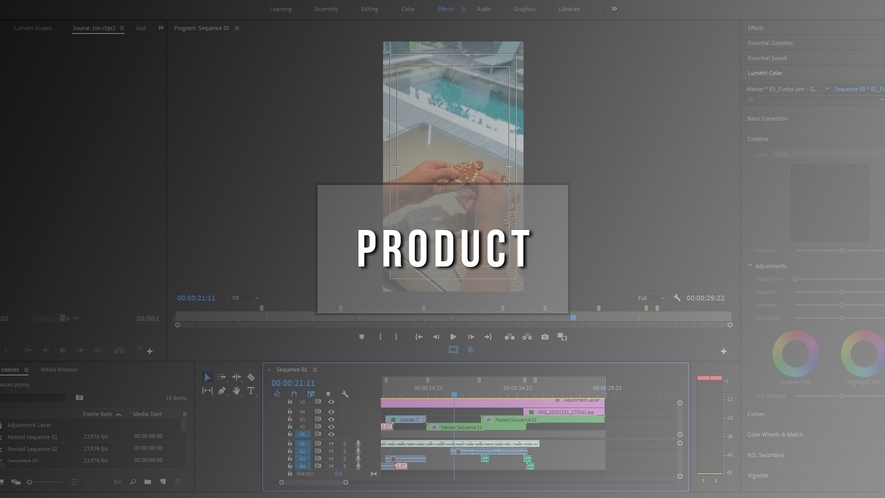Open Program monitor button editor plus
Screen dimensions: 885x498
click(x=724, y=351)
